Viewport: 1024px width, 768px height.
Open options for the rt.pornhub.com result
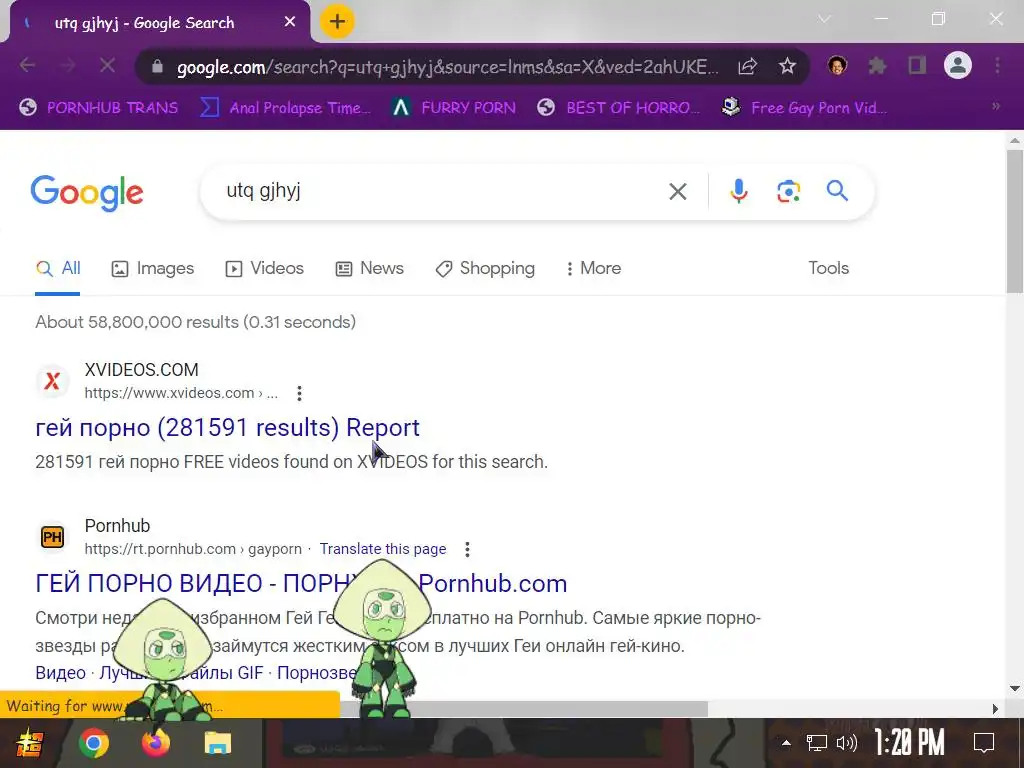[x=467, y=549]
